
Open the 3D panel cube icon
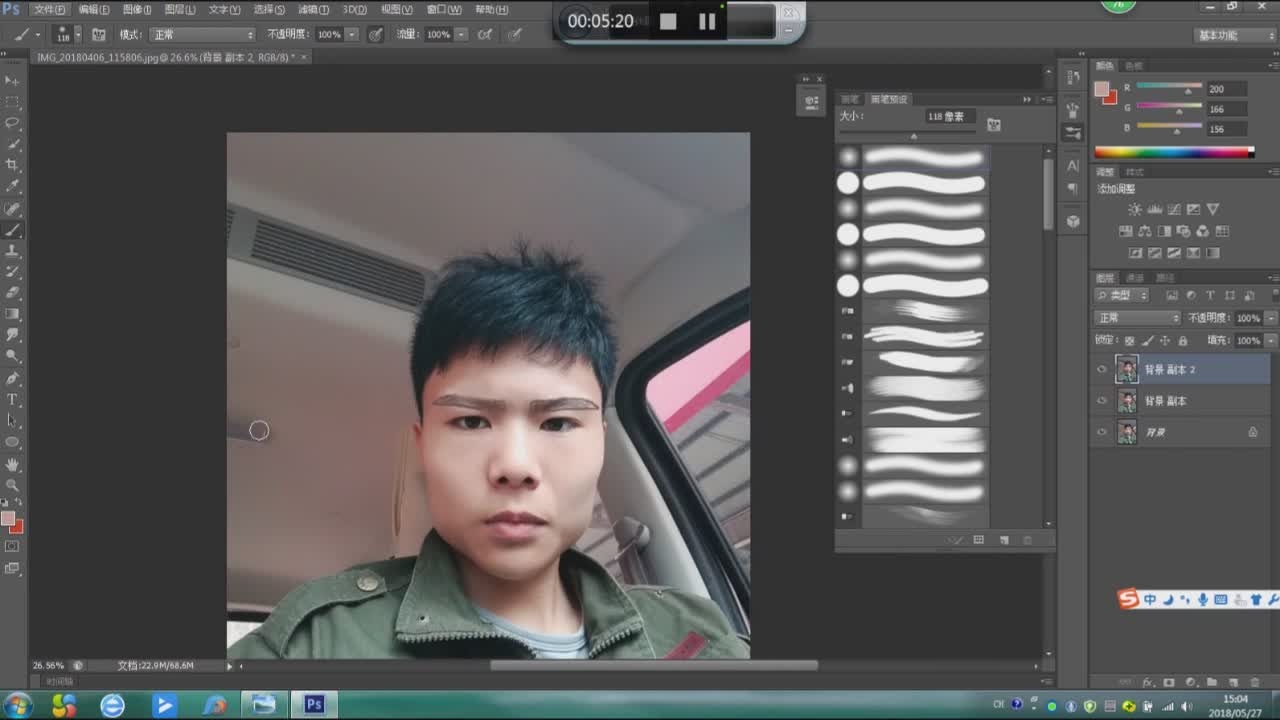coord(1073,221)
